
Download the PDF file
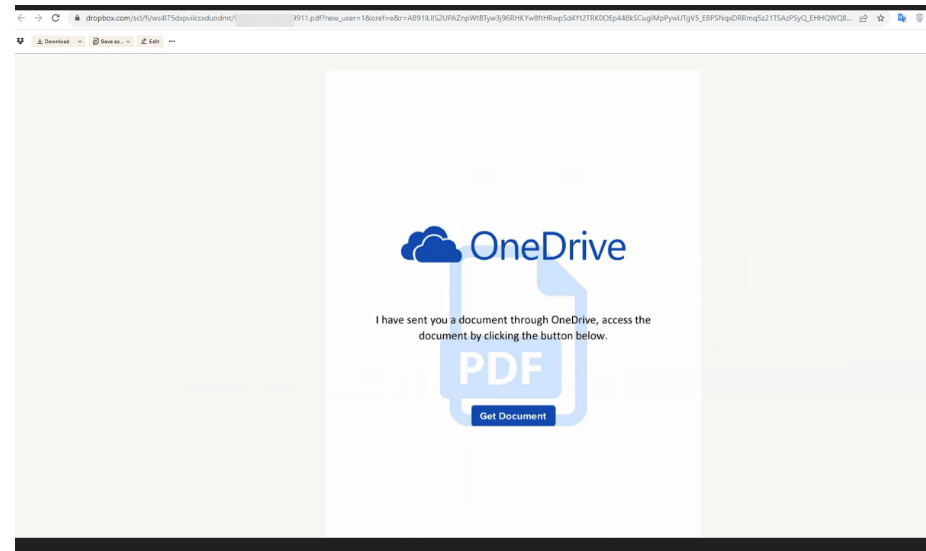click(x=53, y=41)
